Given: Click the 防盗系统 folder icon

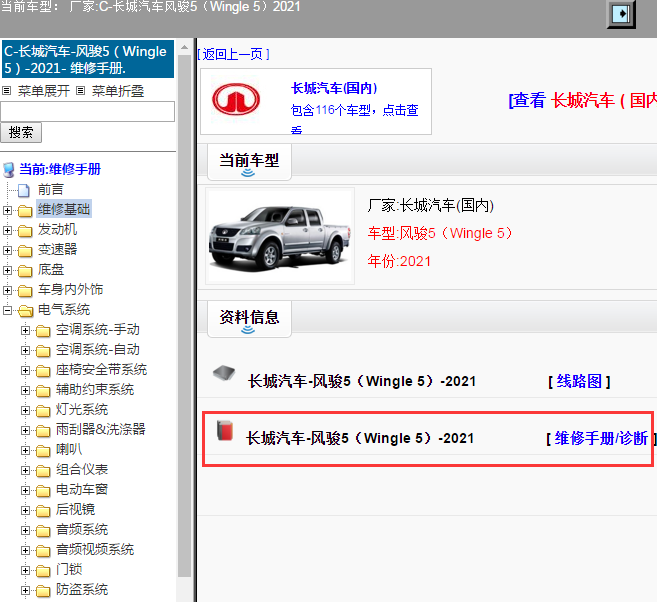Looking at the screenshot, I should pos(43,591).
